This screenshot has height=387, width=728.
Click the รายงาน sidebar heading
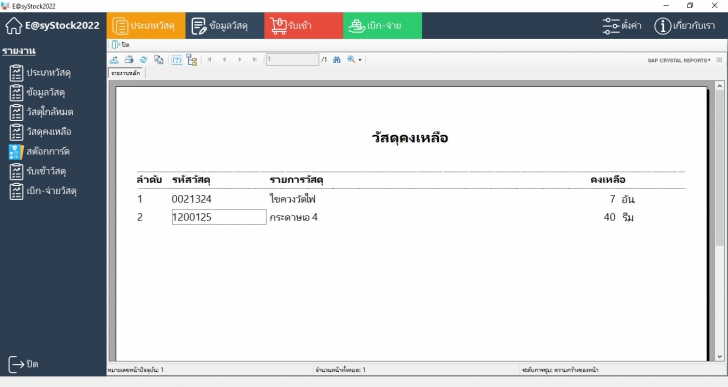[19, 51]
